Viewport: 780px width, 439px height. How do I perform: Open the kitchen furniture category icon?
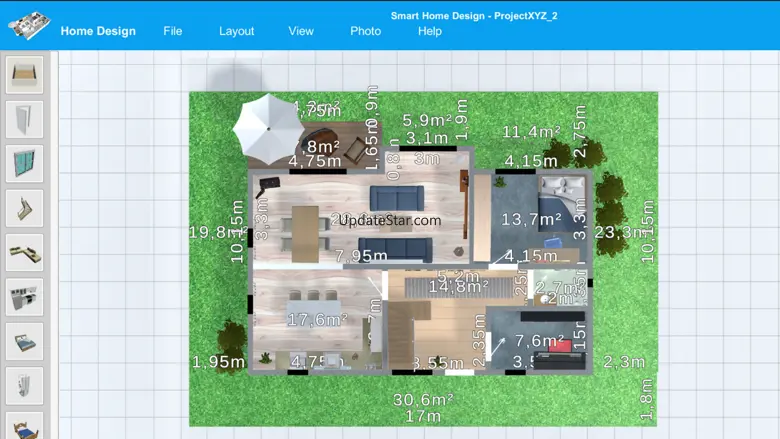point(24,297)
